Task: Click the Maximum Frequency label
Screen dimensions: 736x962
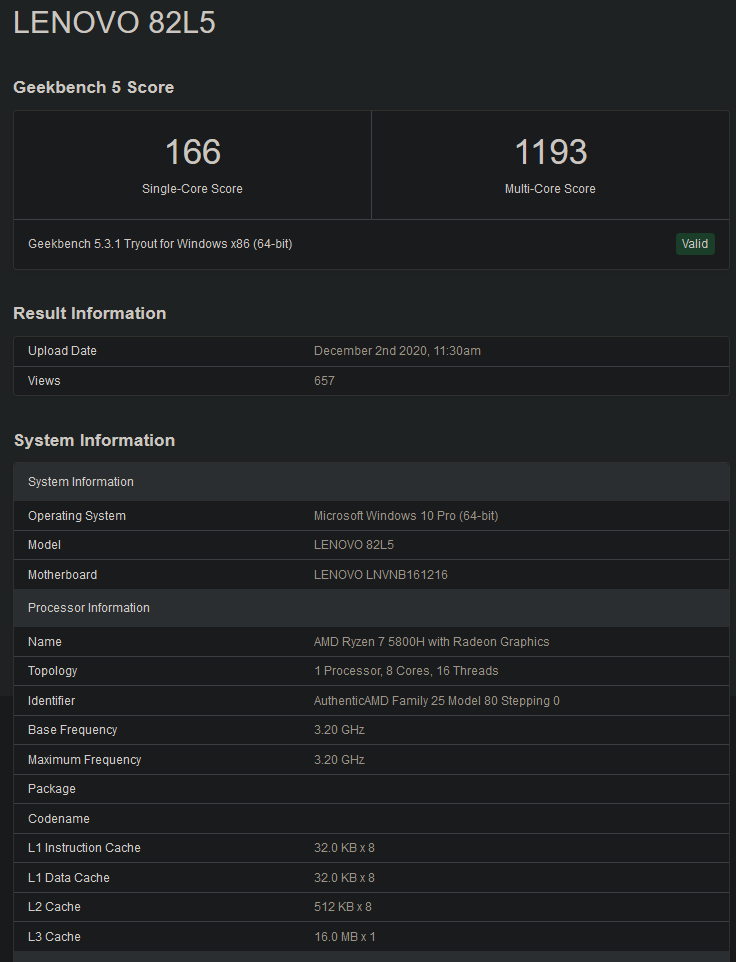Action: [85, 760]
